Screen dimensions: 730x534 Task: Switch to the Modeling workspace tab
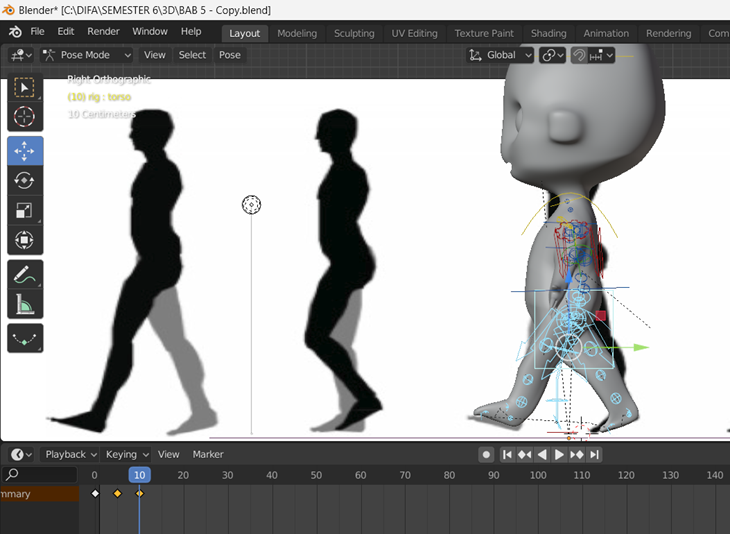(297, 34)
